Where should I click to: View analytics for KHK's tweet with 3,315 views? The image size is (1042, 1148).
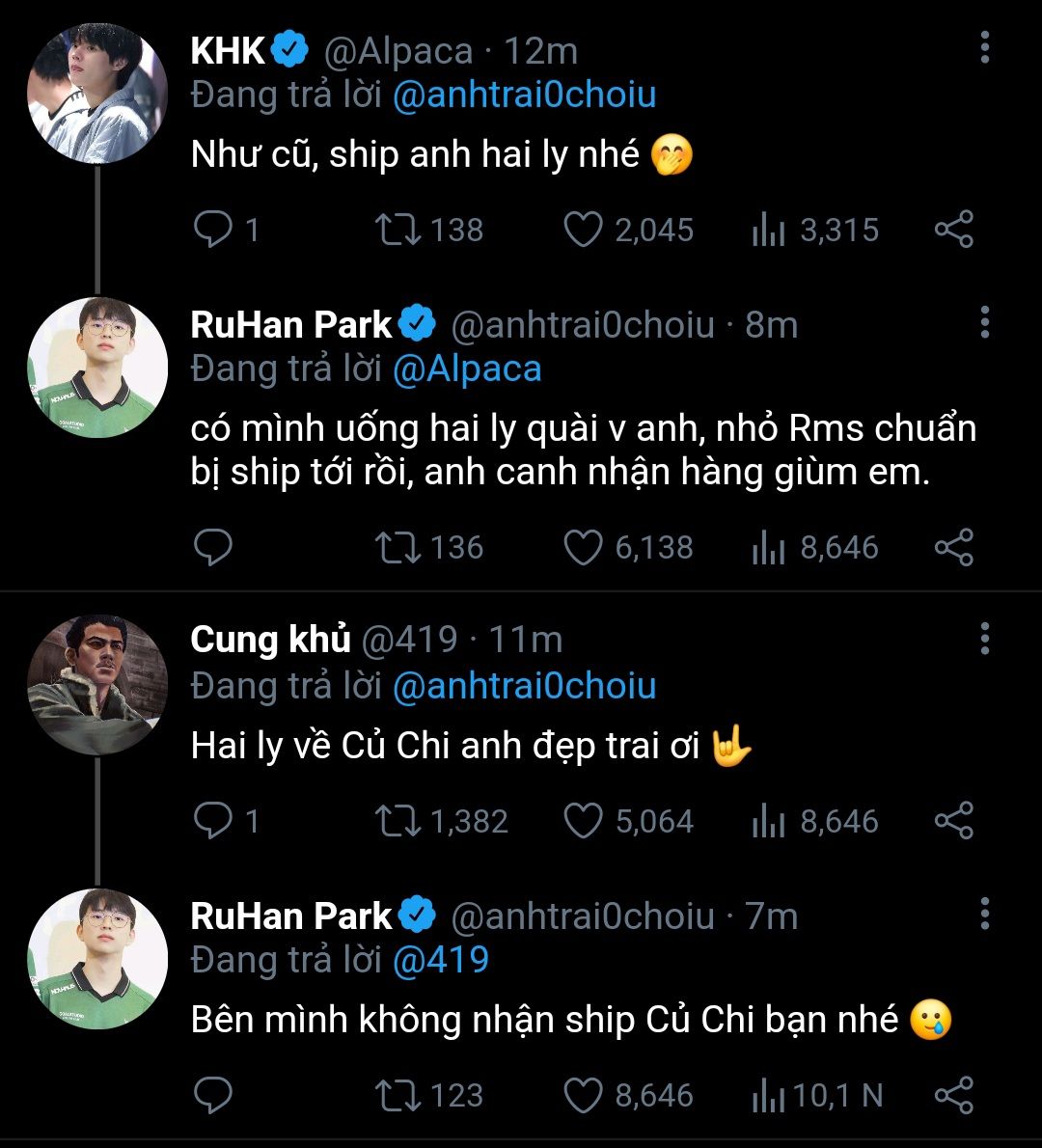click(768, 230)
